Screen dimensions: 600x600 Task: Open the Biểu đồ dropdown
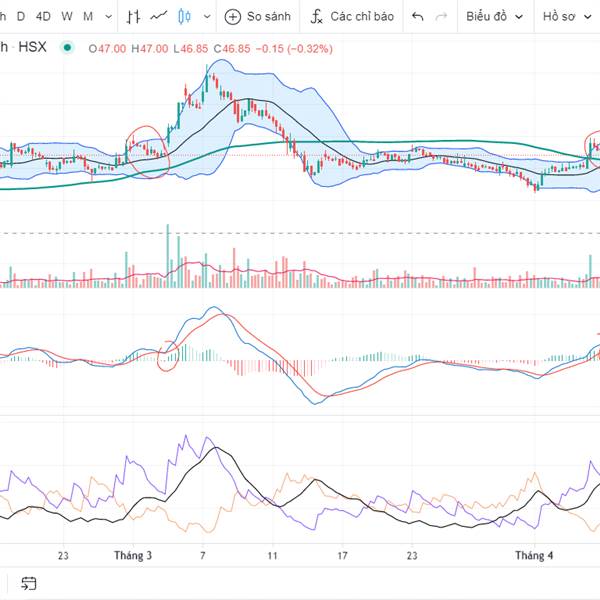point(494,16)
